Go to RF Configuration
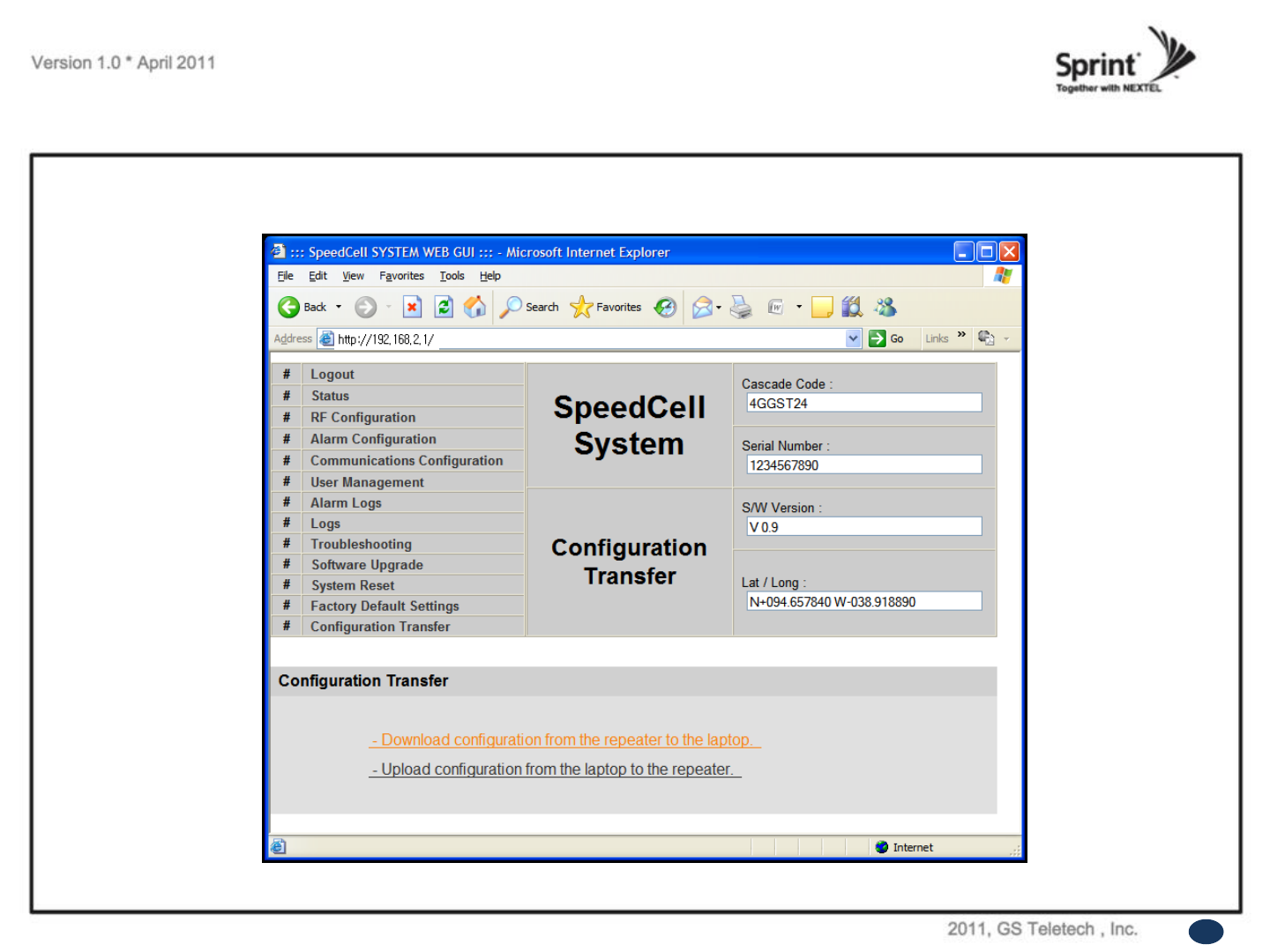 point(362,418)
